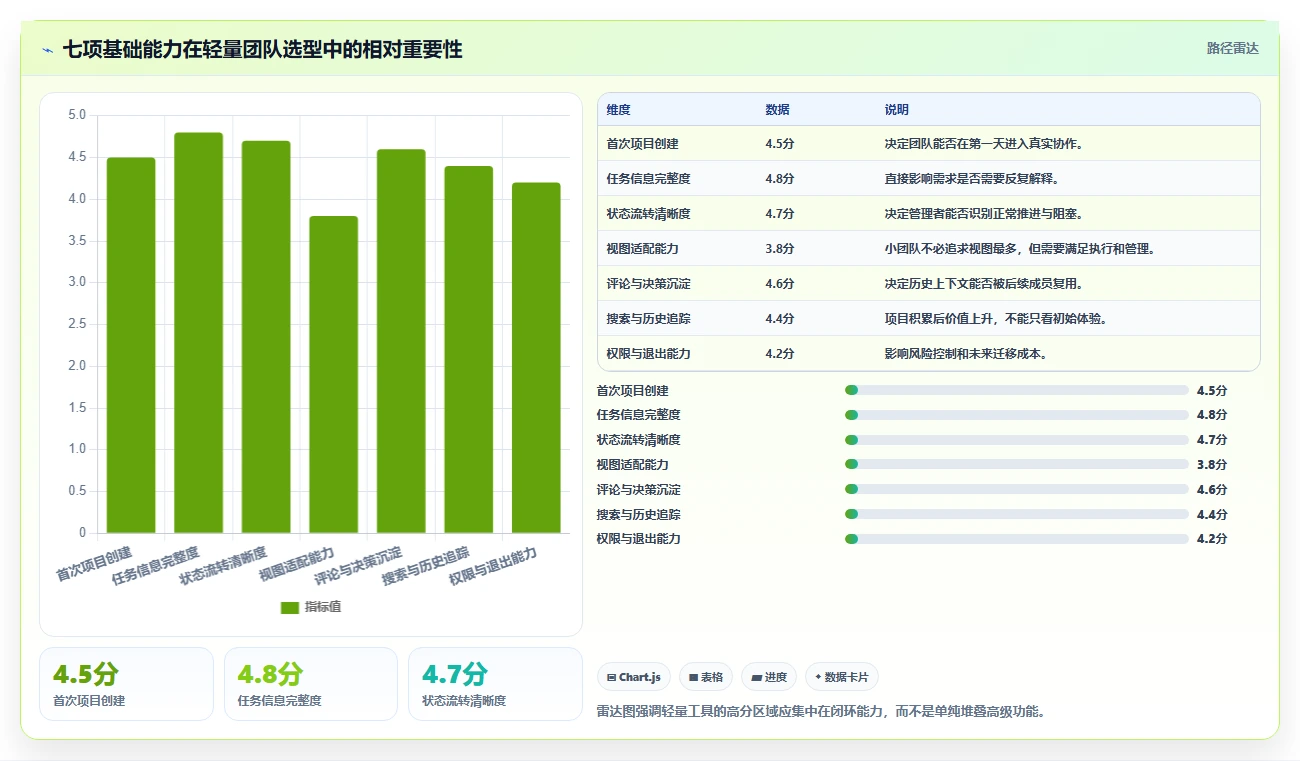
Task: Click the description 决定团队能否在第一天进入真实协作。
Action: (984, 144)
